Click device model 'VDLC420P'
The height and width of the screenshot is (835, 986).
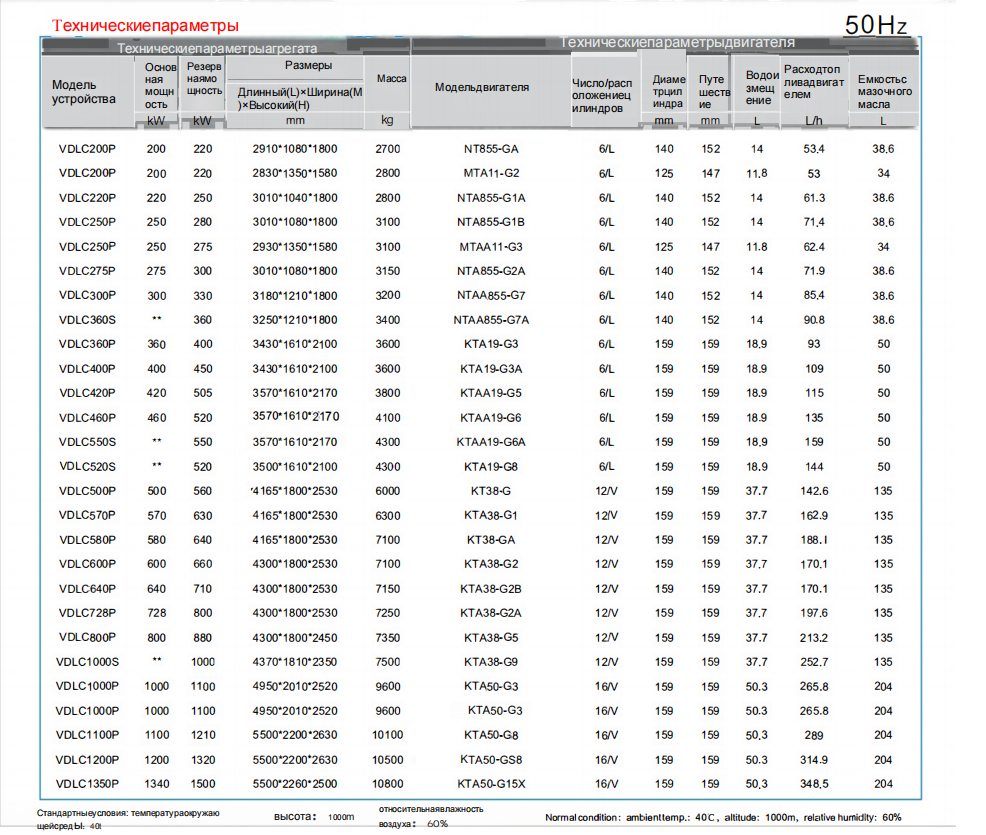[87, 393]
